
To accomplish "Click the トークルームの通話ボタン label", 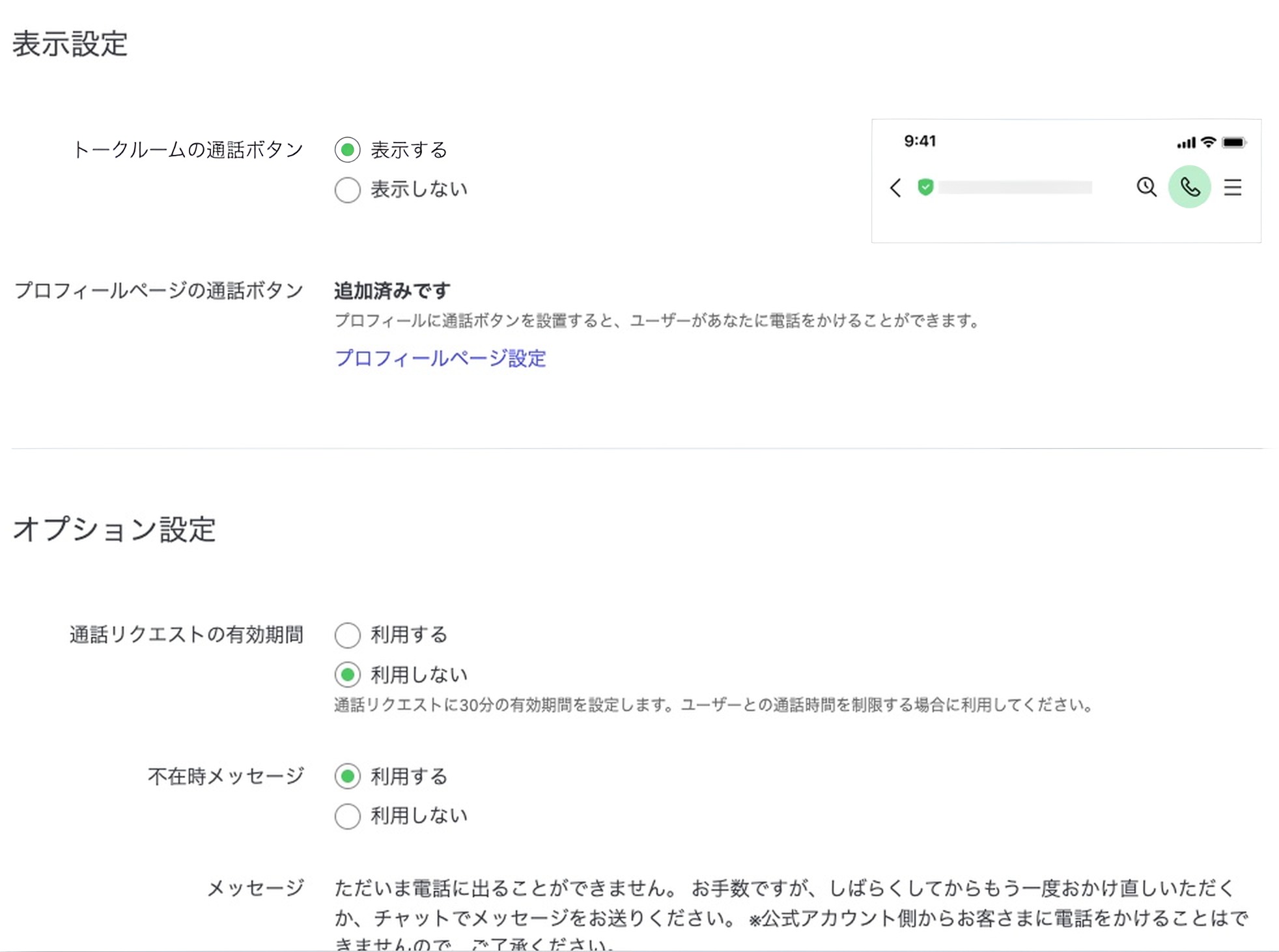I will (188, 150).
